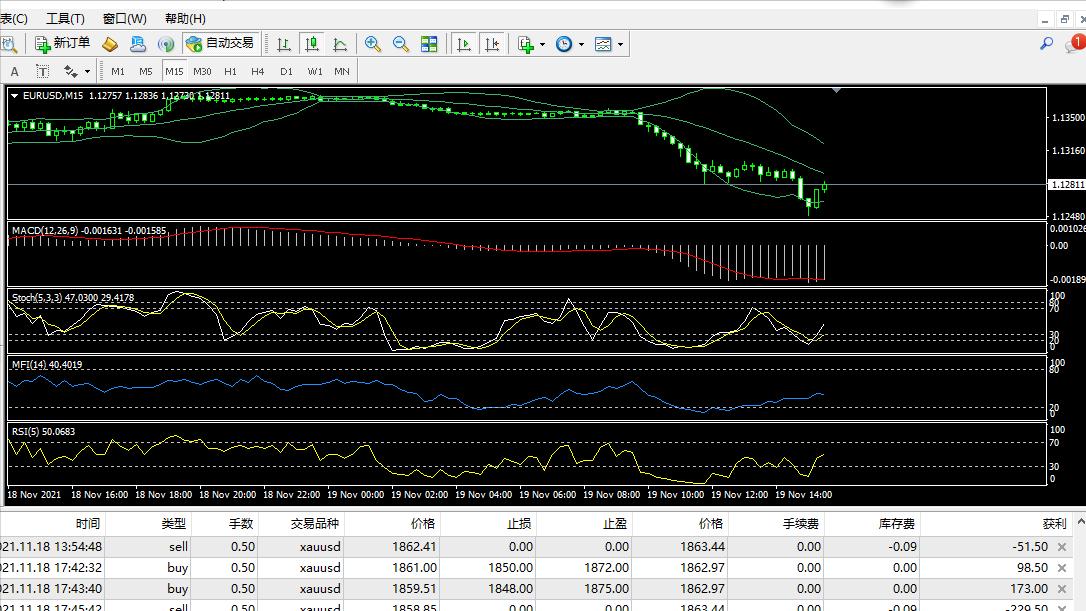Open the periodicity clock dropdown
The image size is (1086, 611).
pyautogui.click(x=569, y=44)
